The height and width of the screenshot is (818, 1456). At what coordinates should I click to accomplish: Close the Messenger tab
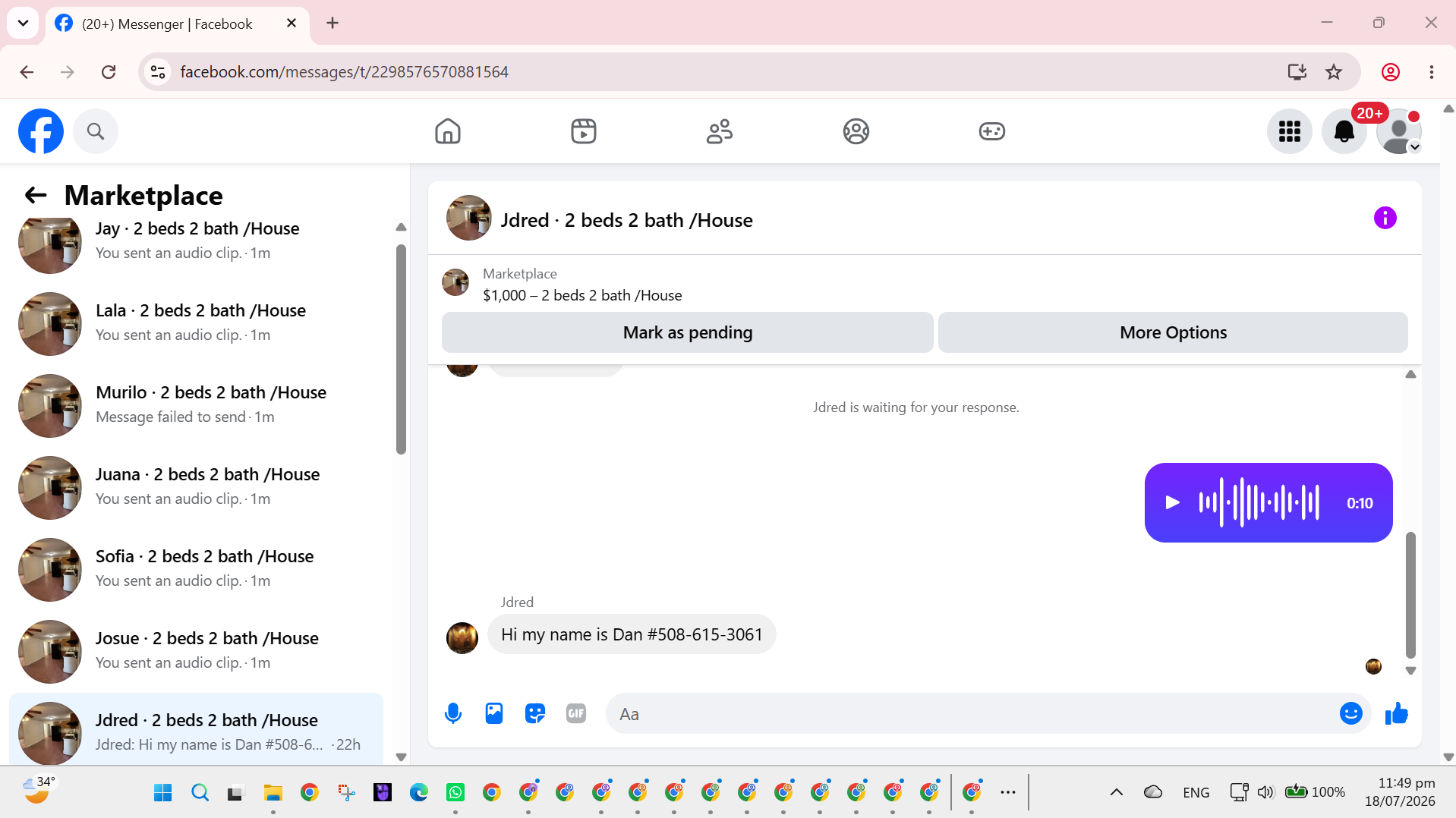point(292,24)
